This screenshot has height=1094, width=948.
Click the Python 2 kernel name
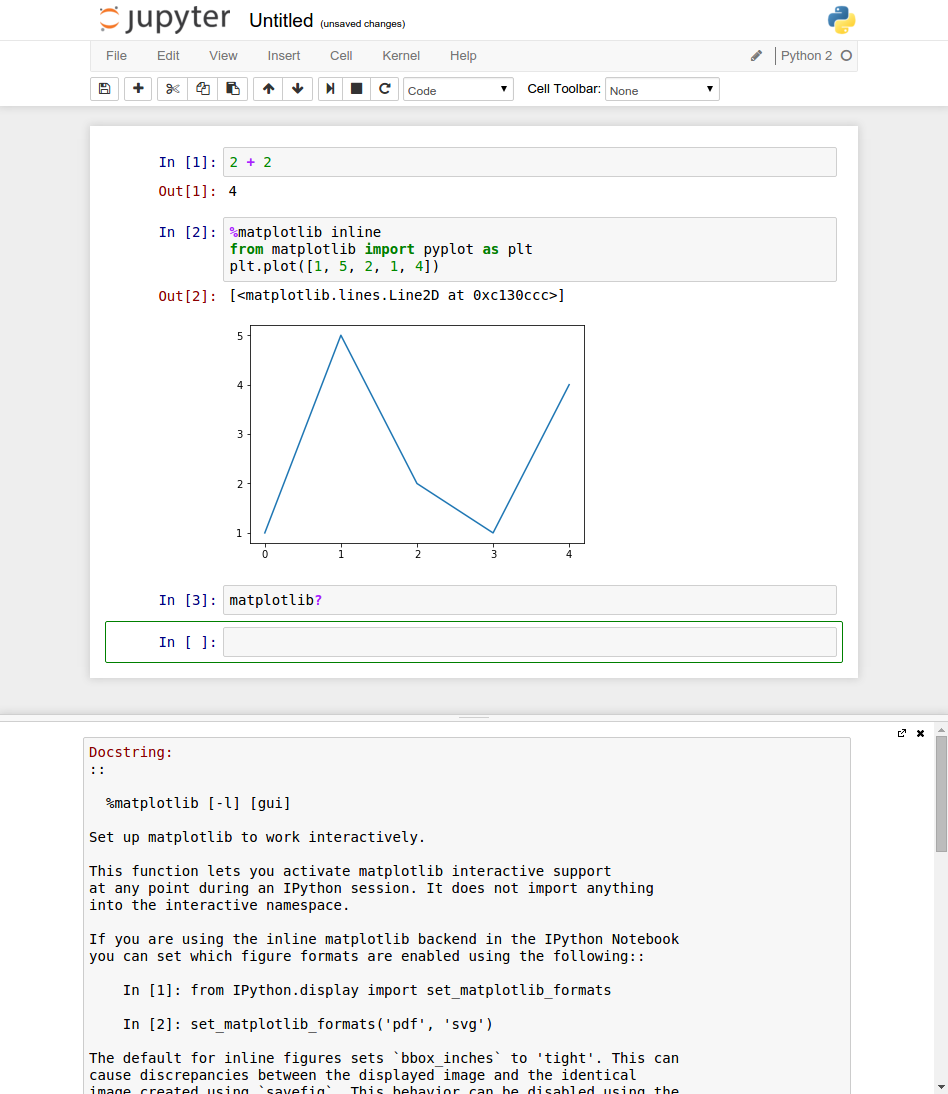tap(806, 56)
